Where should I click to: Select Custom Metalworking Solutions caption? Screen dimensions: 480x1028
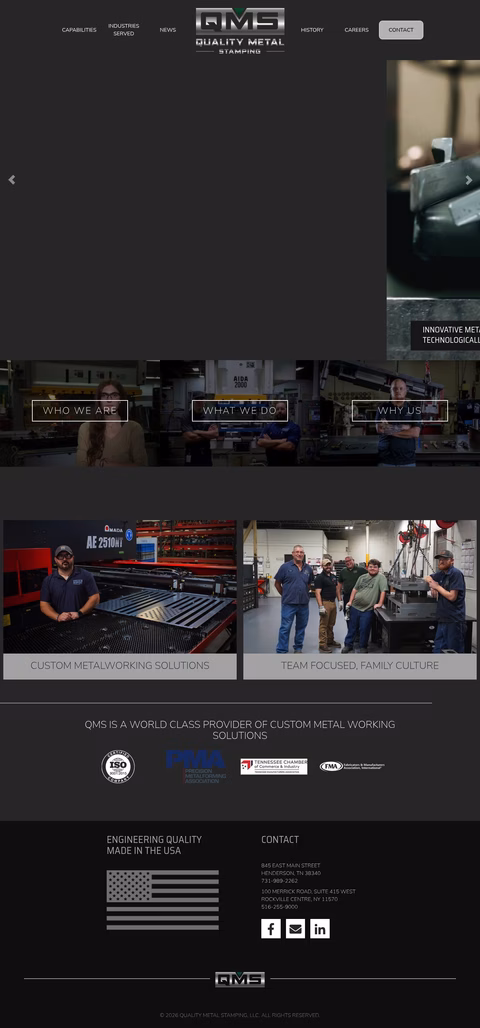120,666
